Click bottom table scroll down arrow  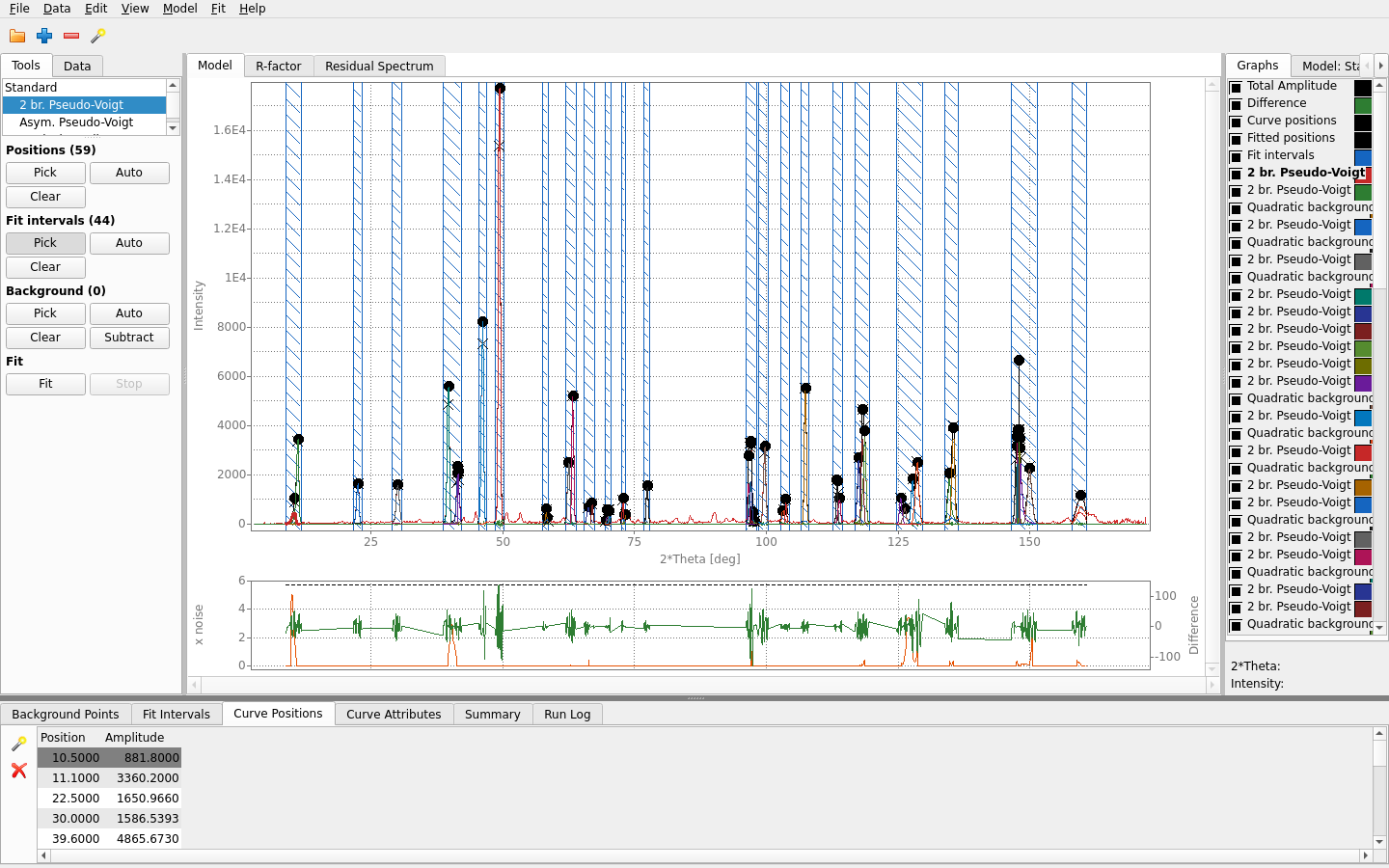pyautogui.click(x=1379, y=842)
